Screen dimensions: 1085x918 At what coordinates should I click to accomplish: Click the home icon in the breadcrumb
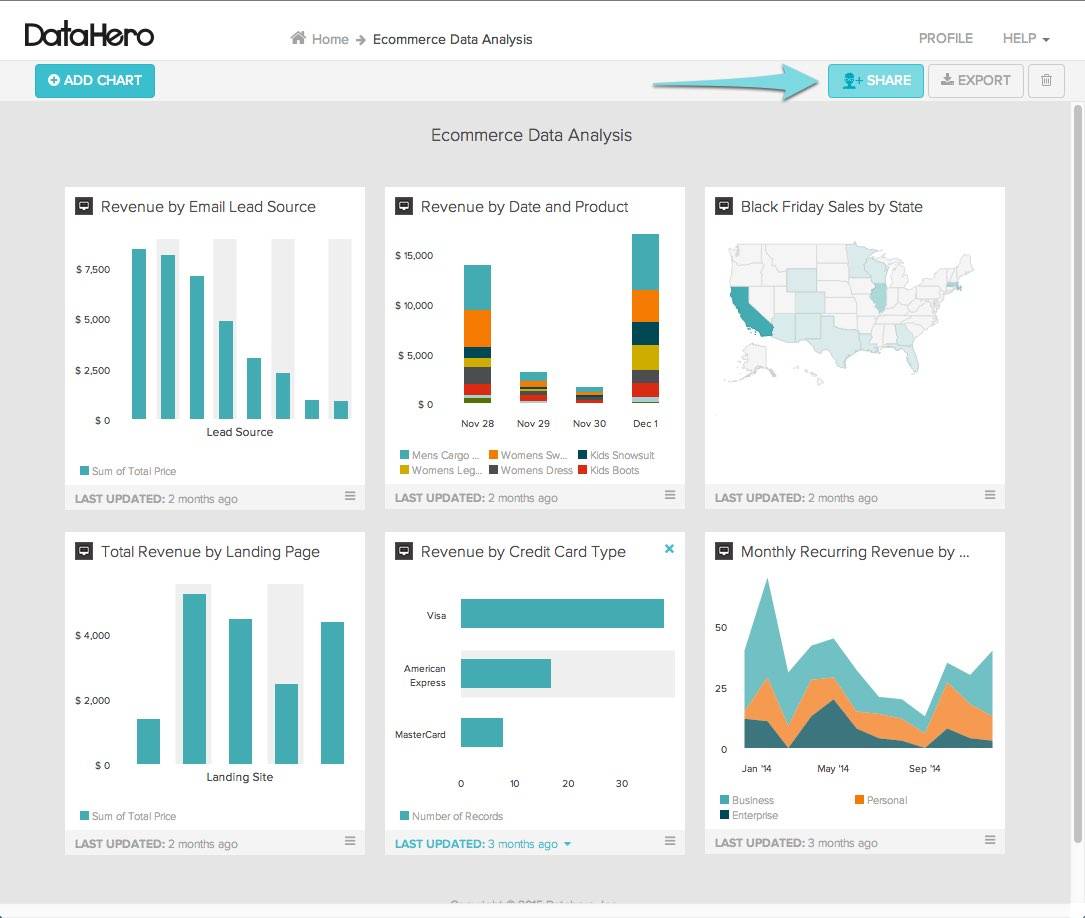coord(297,38)
